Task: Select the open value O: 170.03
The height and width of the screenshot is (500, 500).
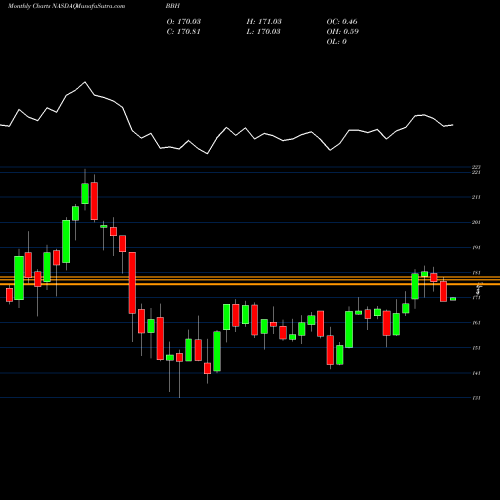Action: click(x=184, y=21)
